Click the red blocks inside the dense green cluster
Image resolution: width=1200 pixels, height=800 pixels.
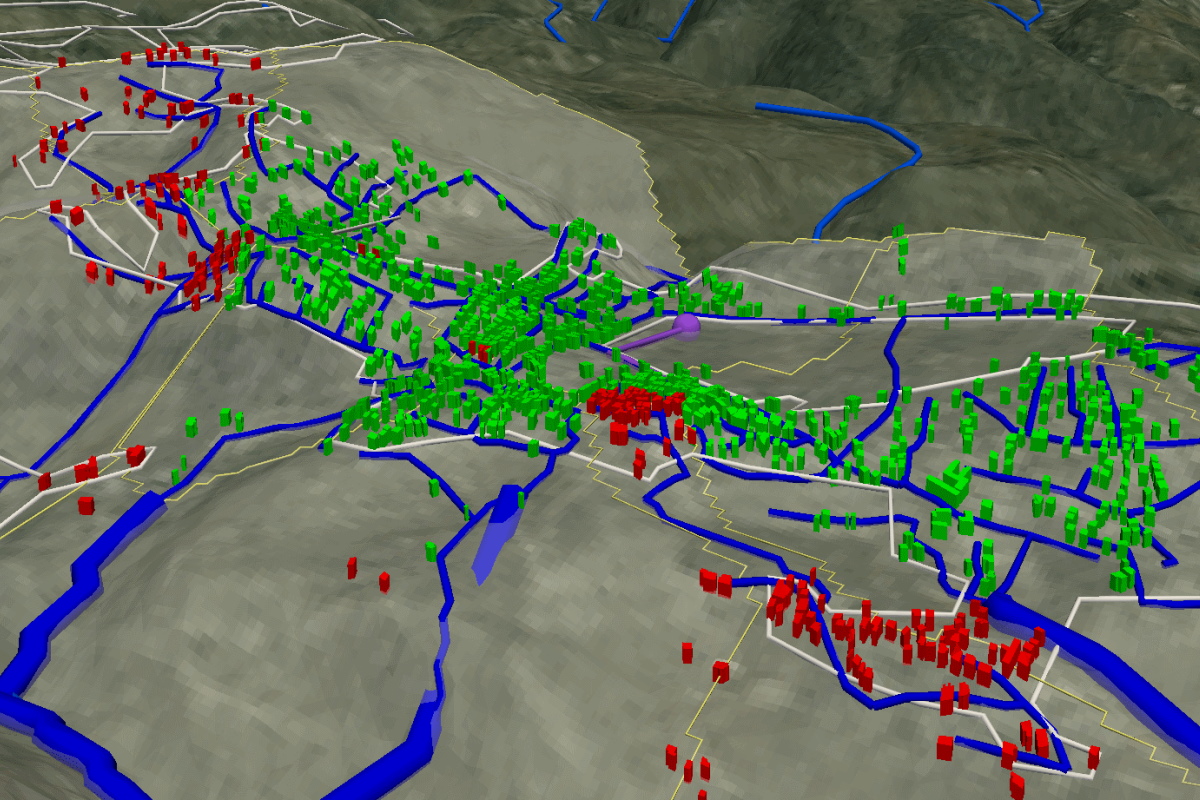(x=481, y=352)
